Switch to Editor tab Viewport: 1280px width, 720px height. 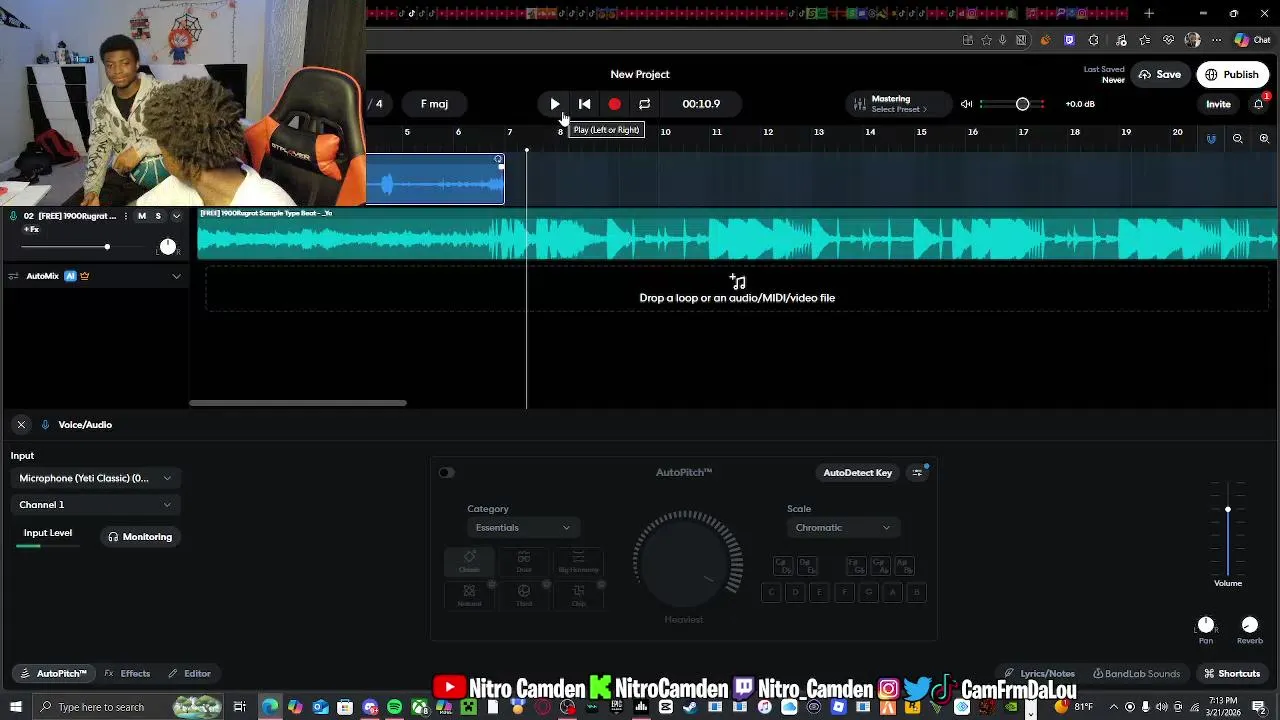(190, 674)
